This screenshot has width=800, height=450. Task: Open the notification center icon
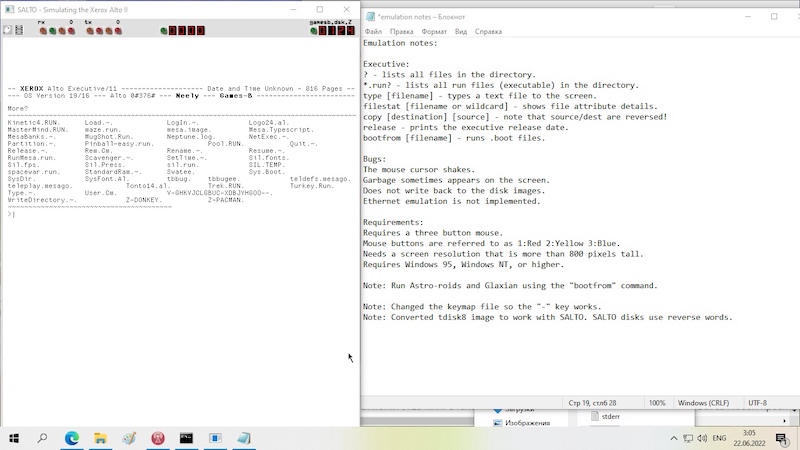pyautogui.click(x=781, y=438)
